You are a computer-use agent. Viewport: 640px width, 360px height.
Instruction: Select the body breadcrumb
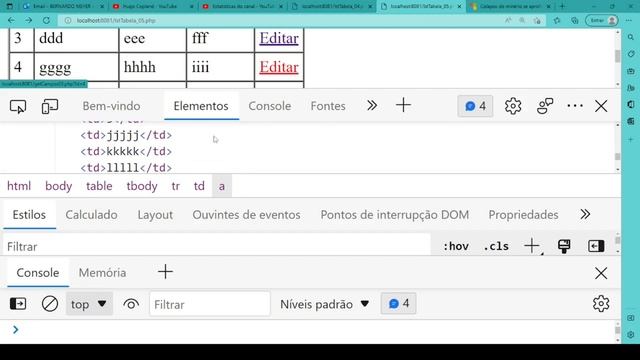click(x=58, y=186)
